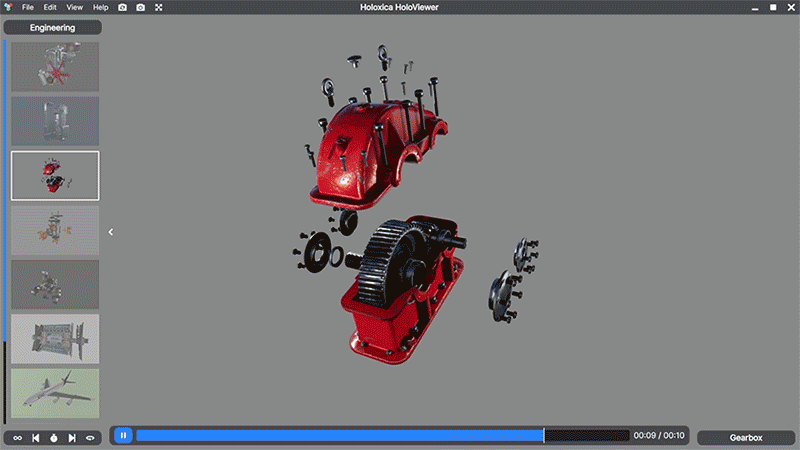Open the View menu

point(74,7)
